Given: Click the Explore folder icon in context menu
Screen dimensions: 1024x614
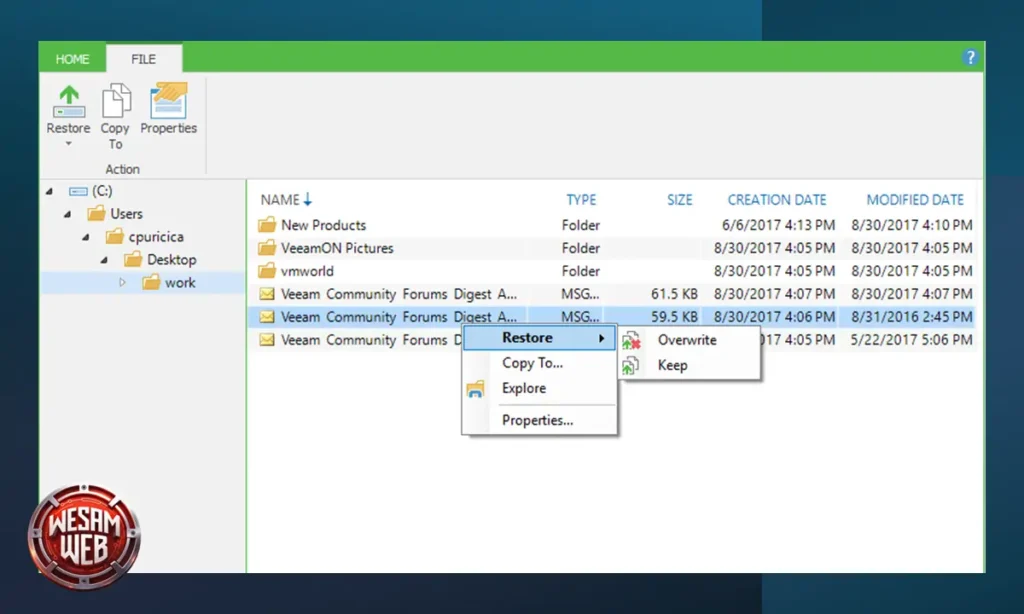Looking at the screenshot, I should pyautogui.click(x=474, y=388).
